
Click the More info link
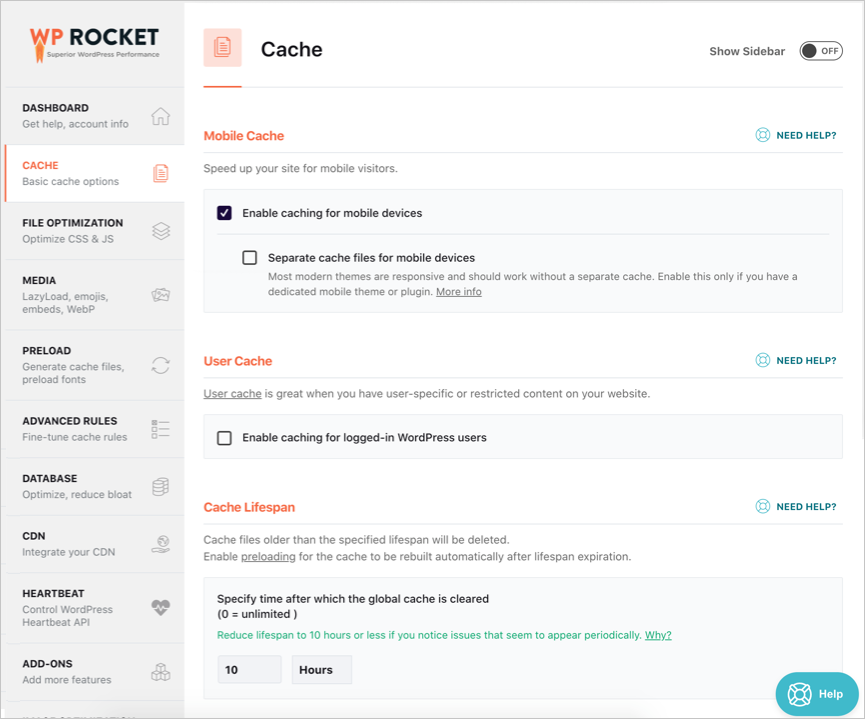[458, 292]
